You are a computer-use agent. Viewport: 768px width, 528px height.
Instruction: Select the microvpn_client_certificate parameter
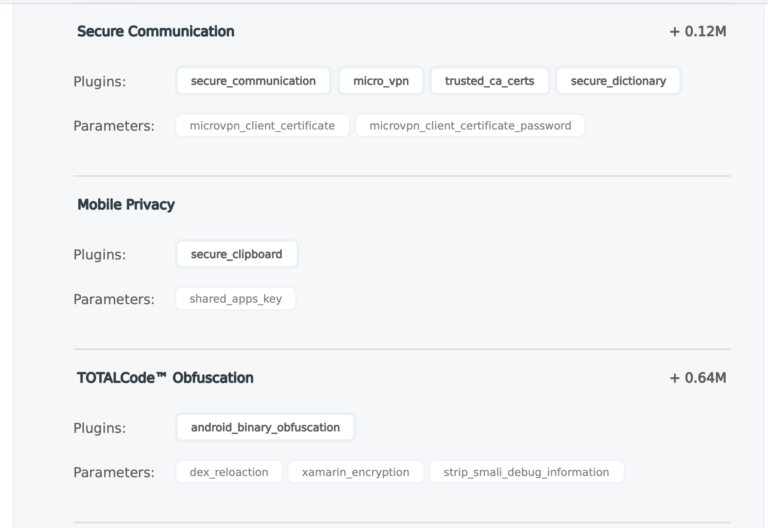[x=263, y=126]
